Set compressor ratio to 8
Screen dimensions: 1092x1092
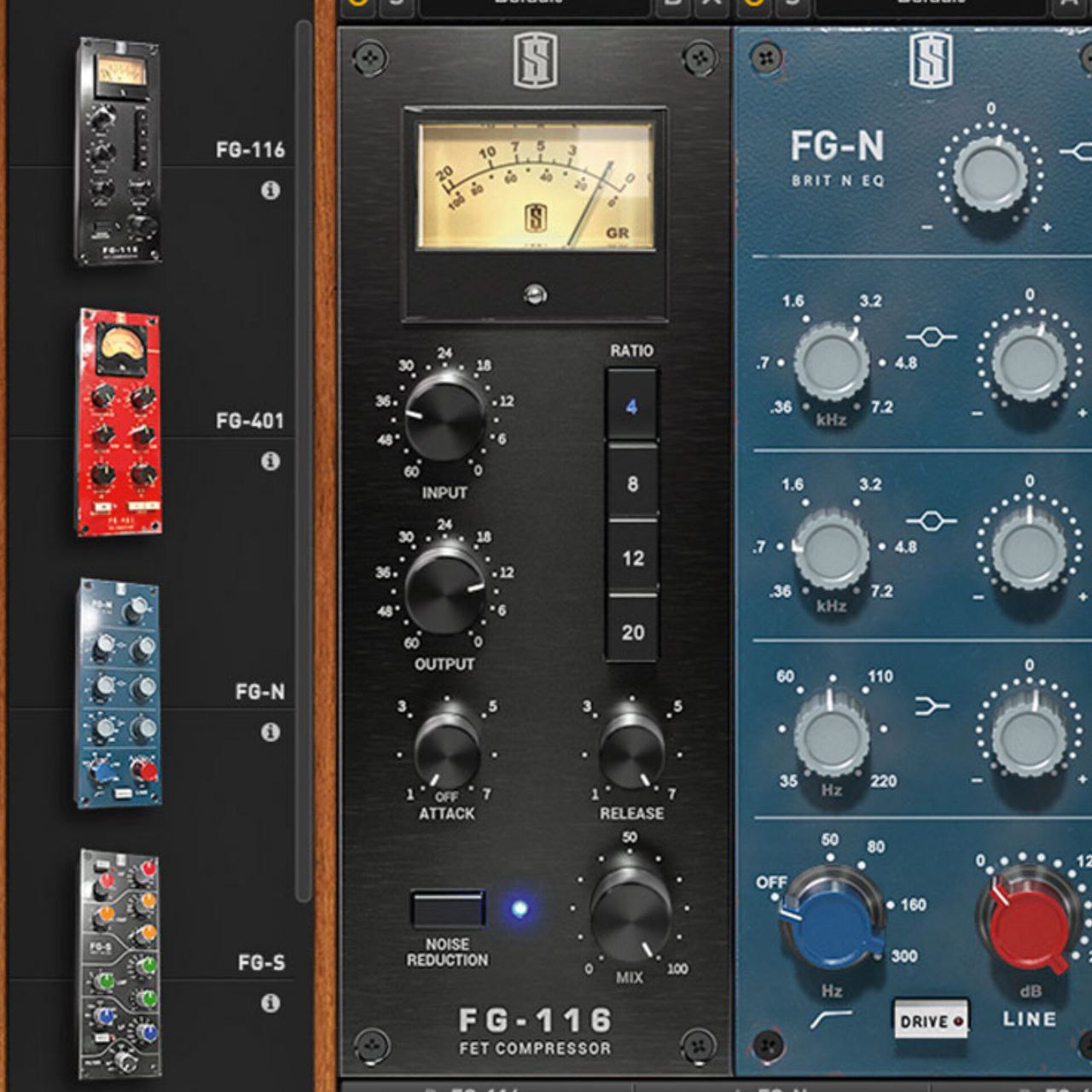point(632,483)
